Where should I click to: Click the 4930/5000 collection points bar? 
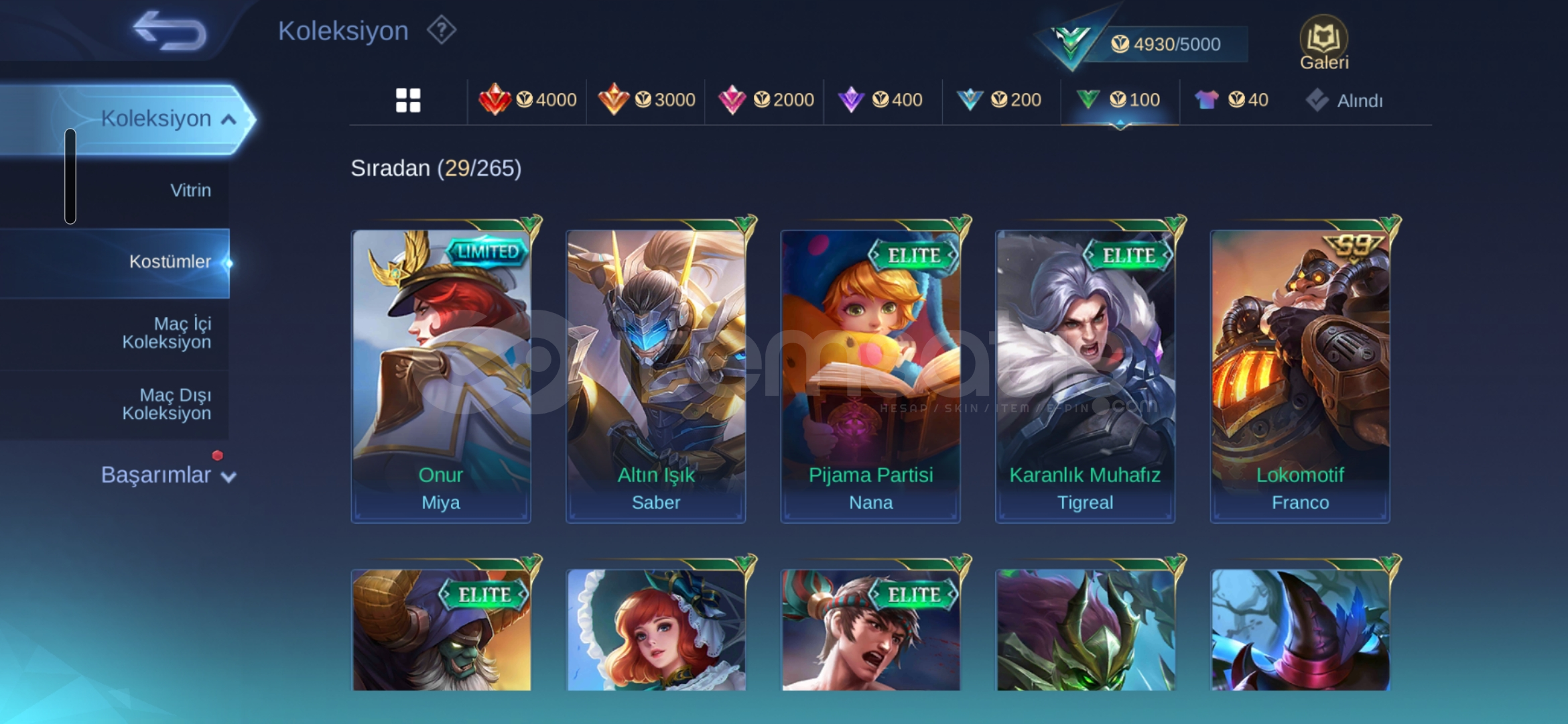click(1165, 44)
